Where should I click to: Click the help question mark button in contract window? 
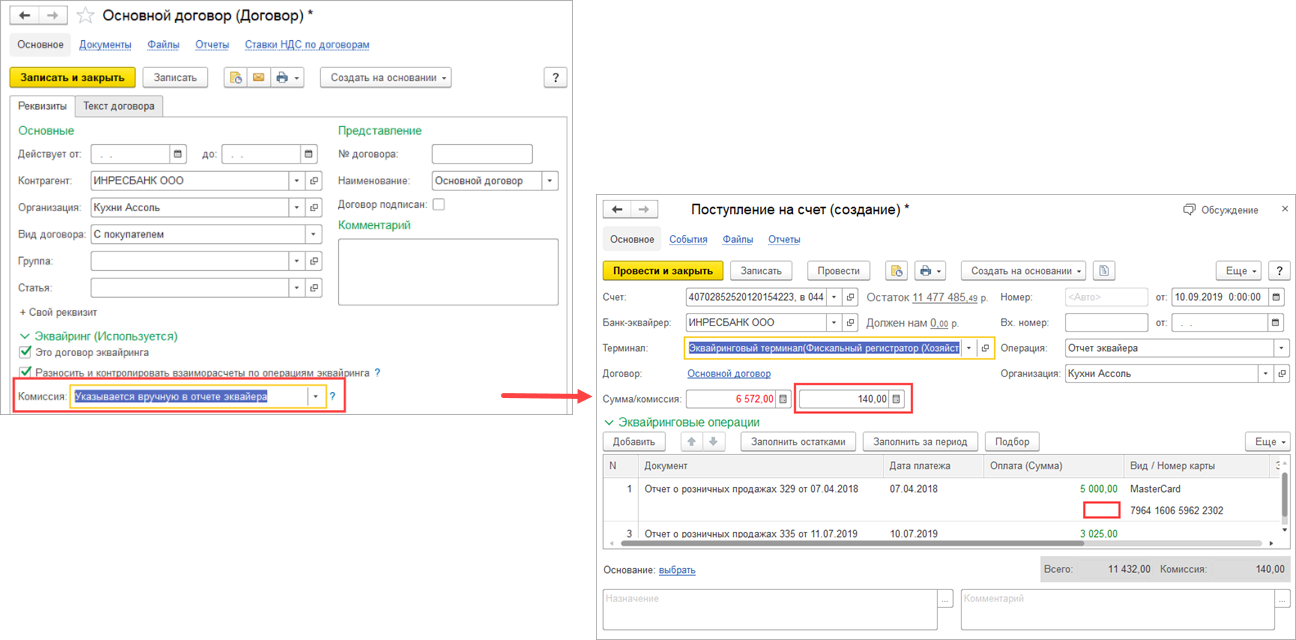[556, 77]
